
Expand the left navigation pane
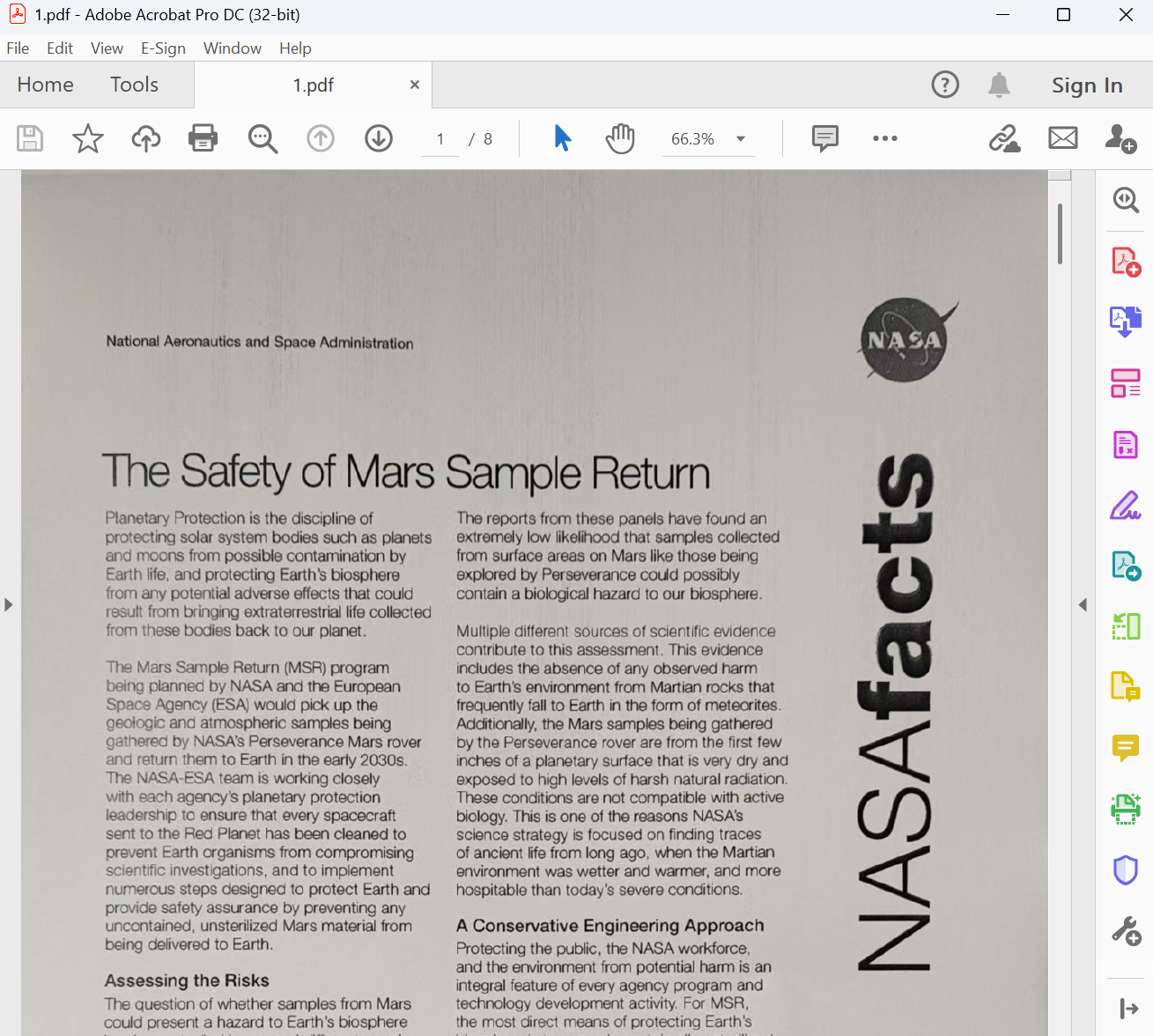click(x=9, y=604)
